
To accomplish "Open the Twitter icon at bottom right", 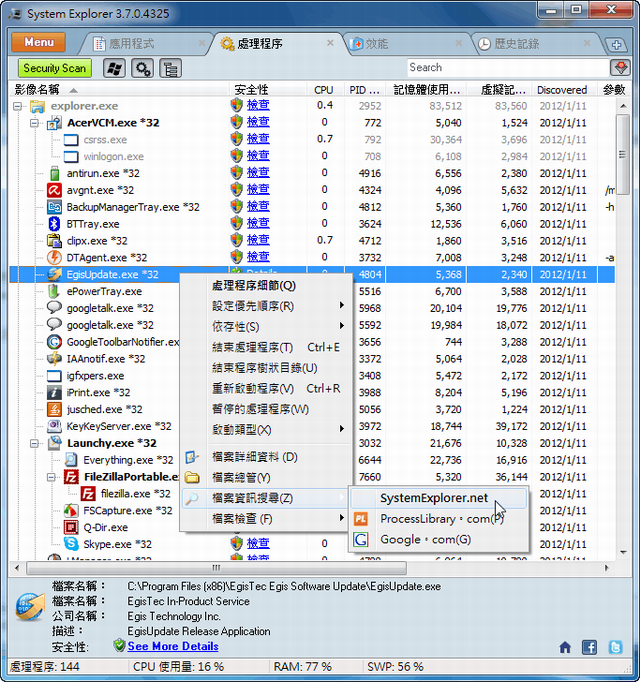I will [x=615, y=647].
